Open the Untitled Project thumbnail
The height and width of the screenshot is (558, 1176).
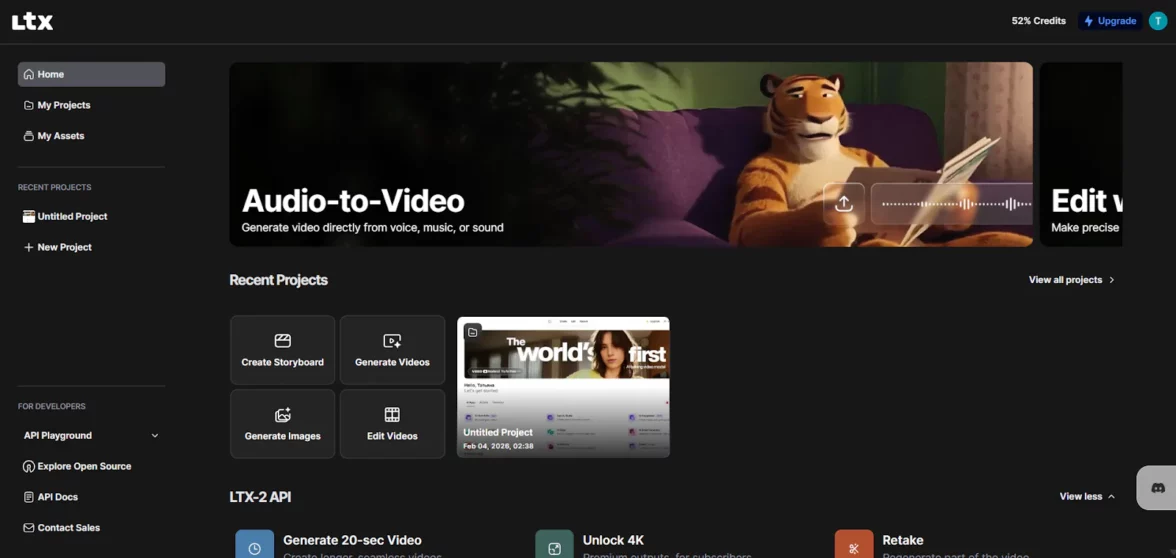click(563, 387)
